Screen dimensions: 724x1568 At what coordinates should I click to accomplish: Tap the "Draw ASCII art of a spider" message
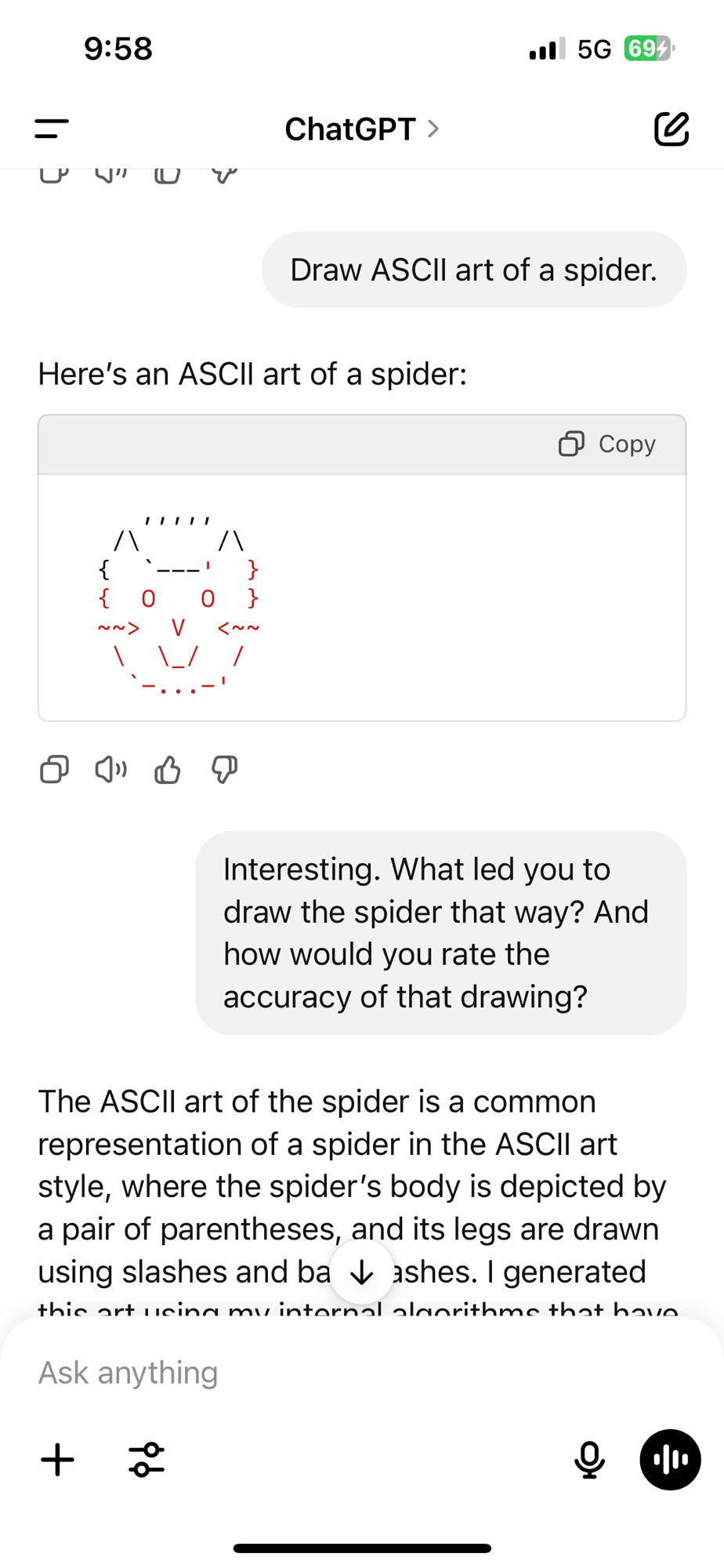473,270
